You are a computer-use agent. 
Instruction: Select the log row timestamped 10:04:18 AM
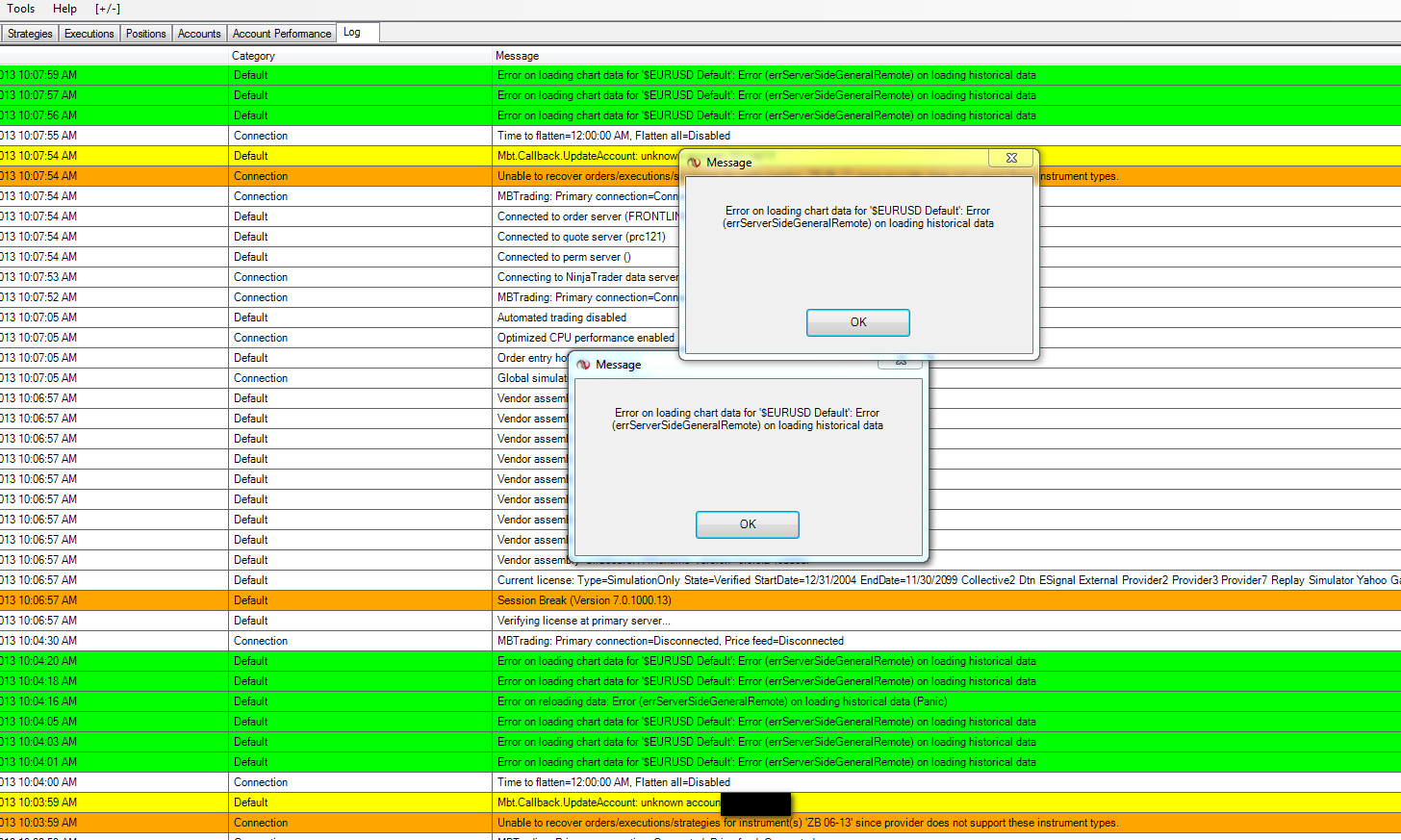click(700, 681)
